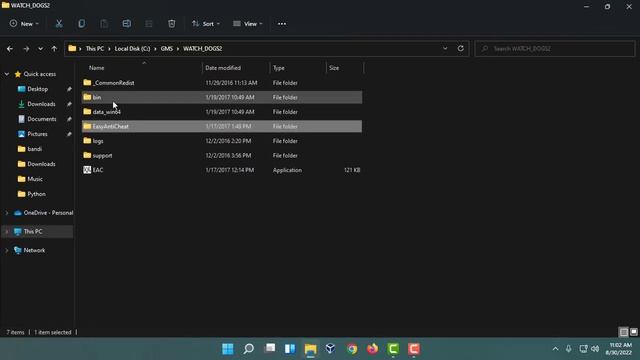Screen dimensions: 640x360
Task: Open Python folder in sidebar
Action: coord(36,194)
